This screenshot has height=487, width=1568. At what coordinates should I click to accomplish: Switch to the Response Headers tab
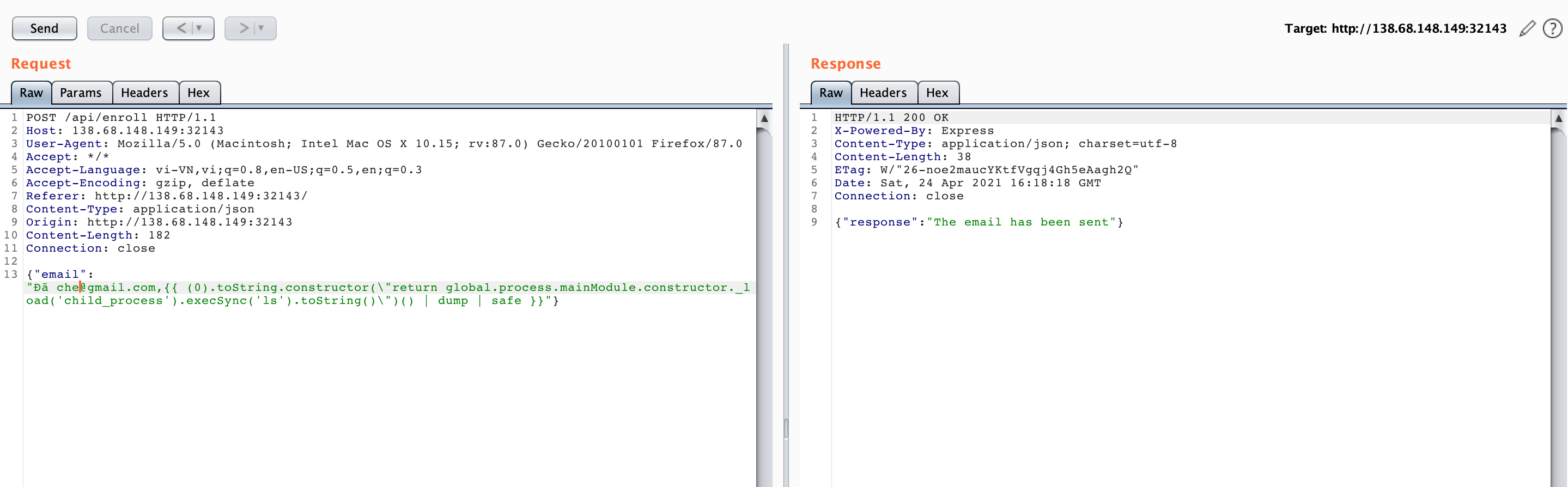pyautogui.click(x=883, y=93)
